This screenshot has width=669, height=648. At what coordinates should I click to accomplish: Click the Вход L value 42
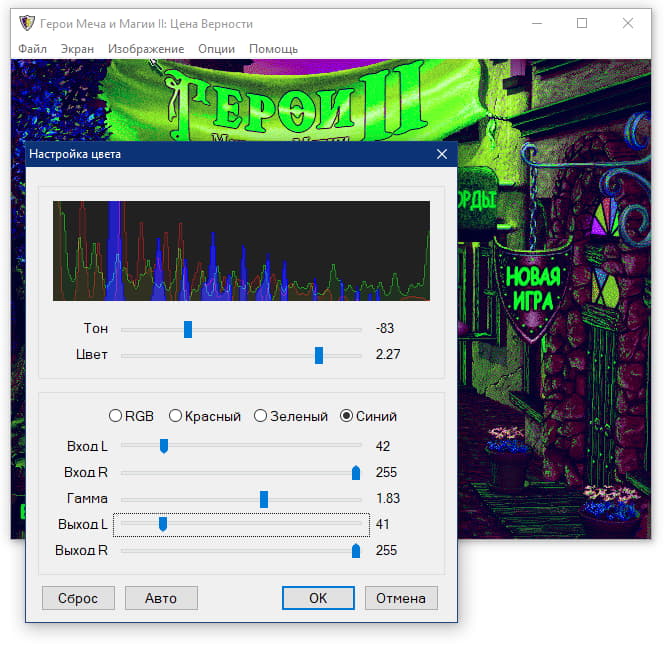click(383, 446)
